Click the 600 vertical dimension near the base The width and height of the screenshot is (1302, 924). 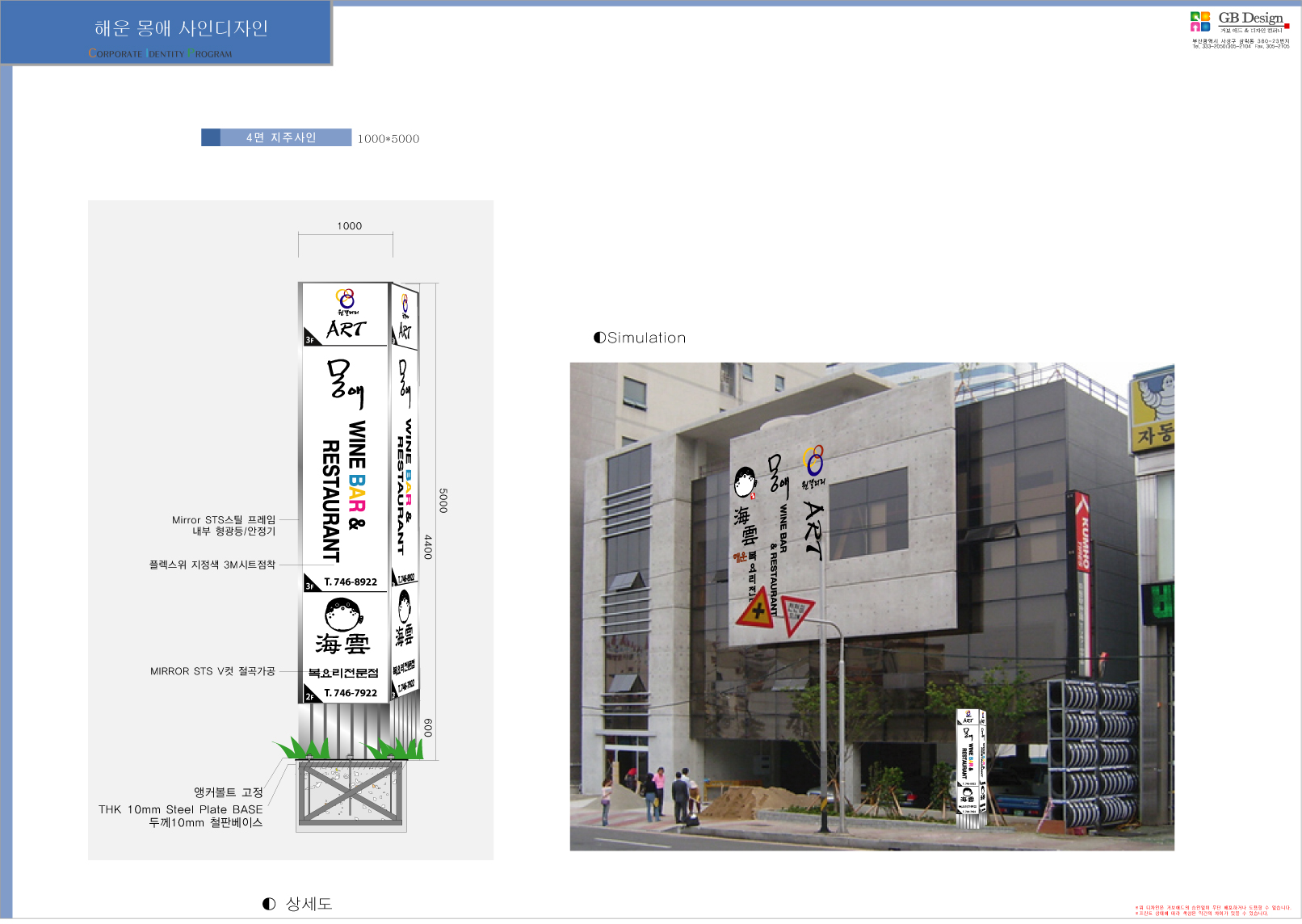(428, 728)
